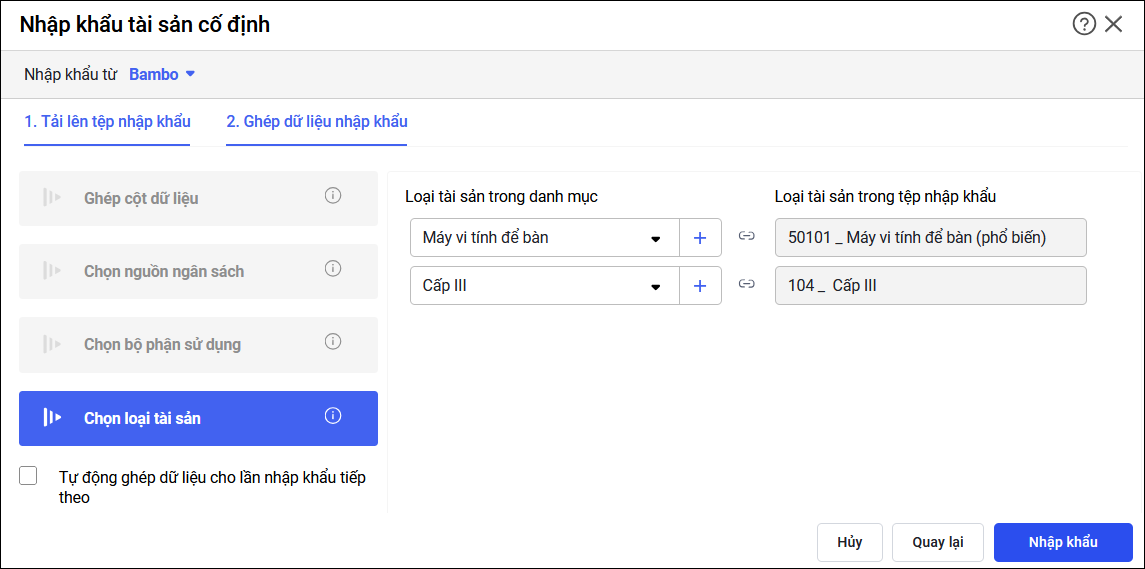Expand the Bambo import source dropdown

click(162, 75)
